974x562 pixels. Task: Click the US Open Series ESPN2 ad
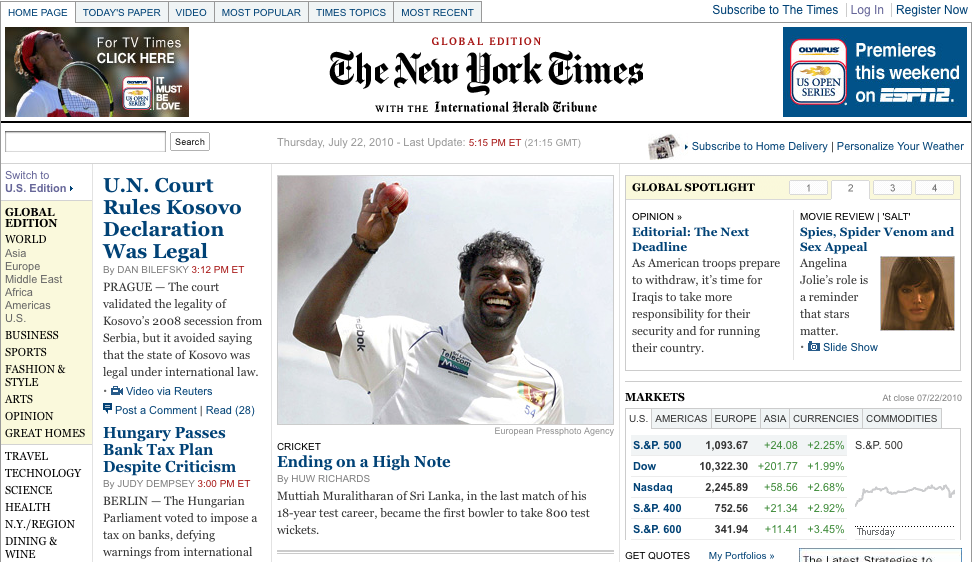(875, 72)
